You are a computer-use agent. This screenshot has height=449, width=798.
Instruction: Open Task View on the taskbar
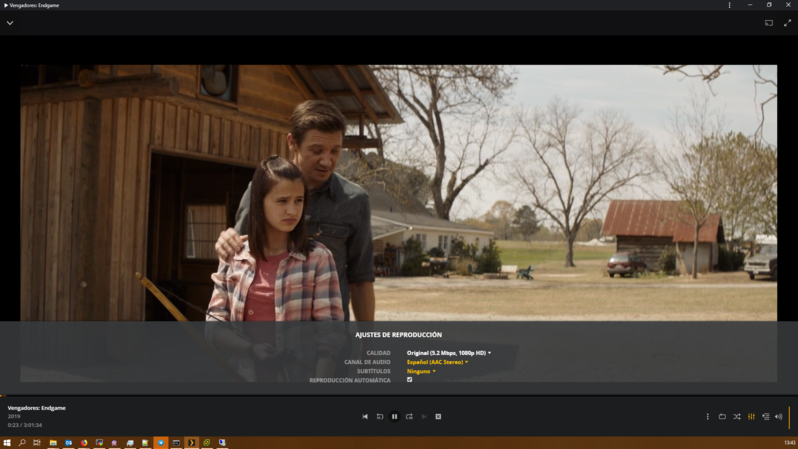[37, 443]
